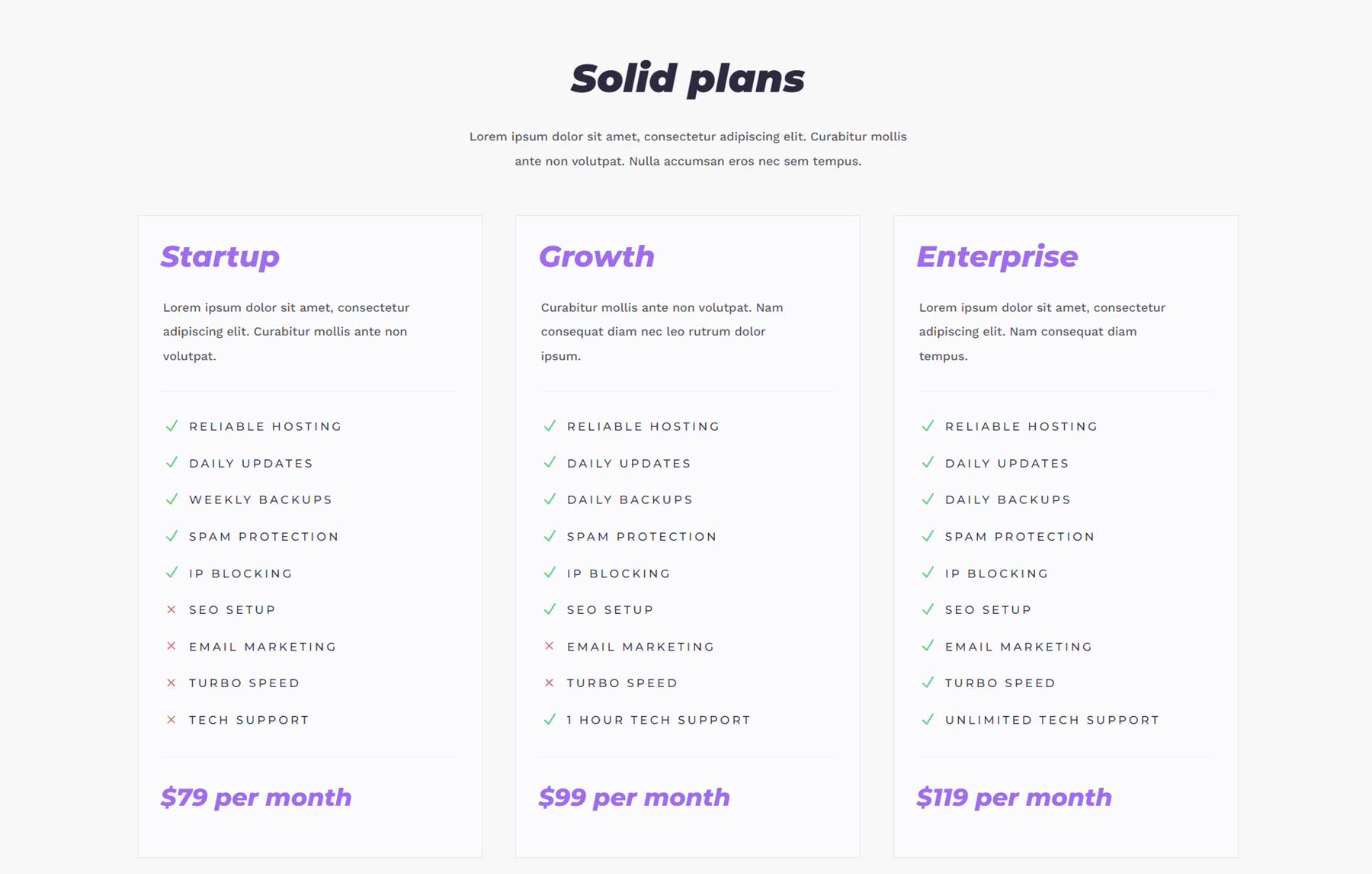Click the checkmark next to 1 Hour Tech Support
The image size is (1372, 874).
[550, 719]
